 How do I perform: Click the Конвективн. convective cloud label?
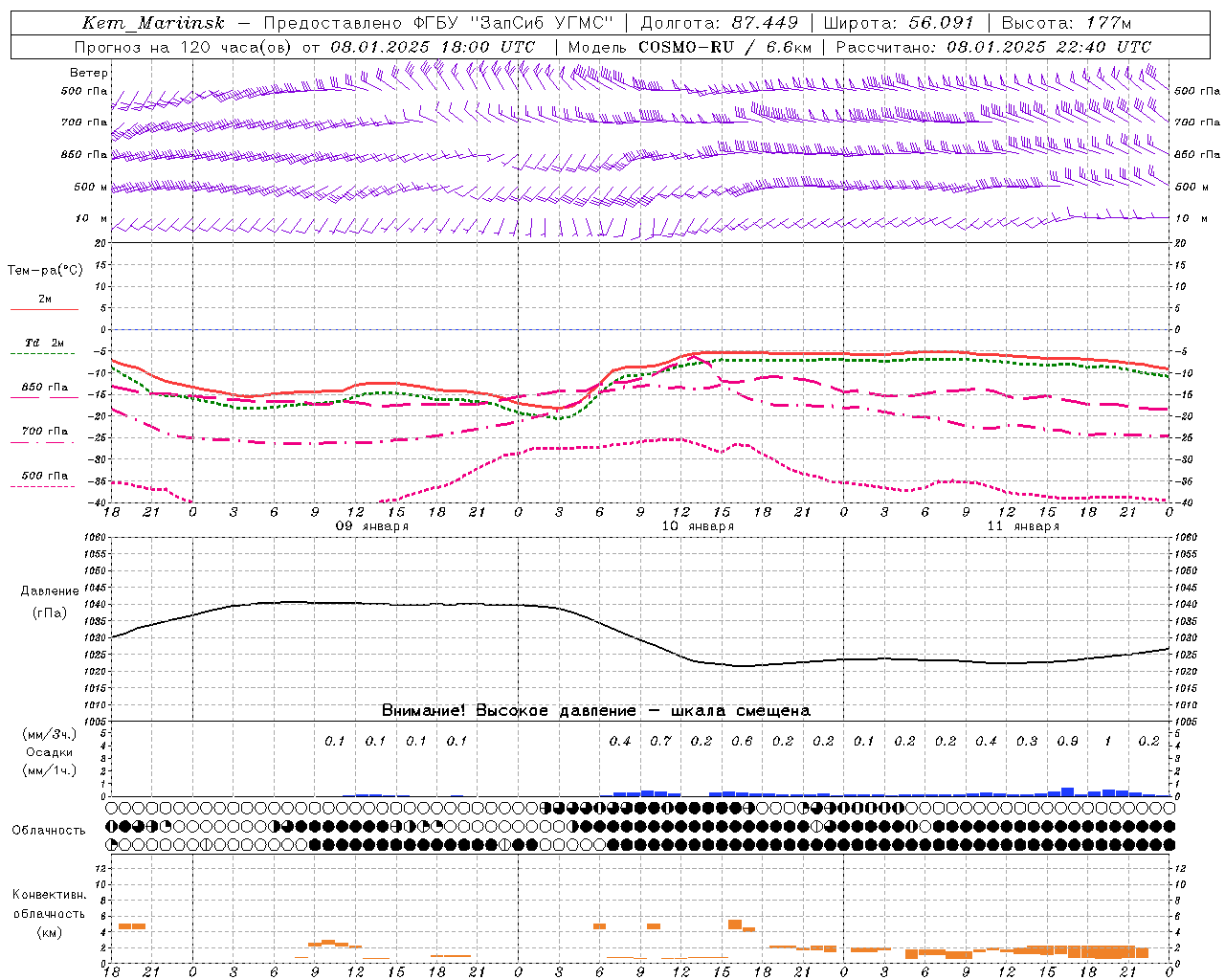(x=50, y=895)
